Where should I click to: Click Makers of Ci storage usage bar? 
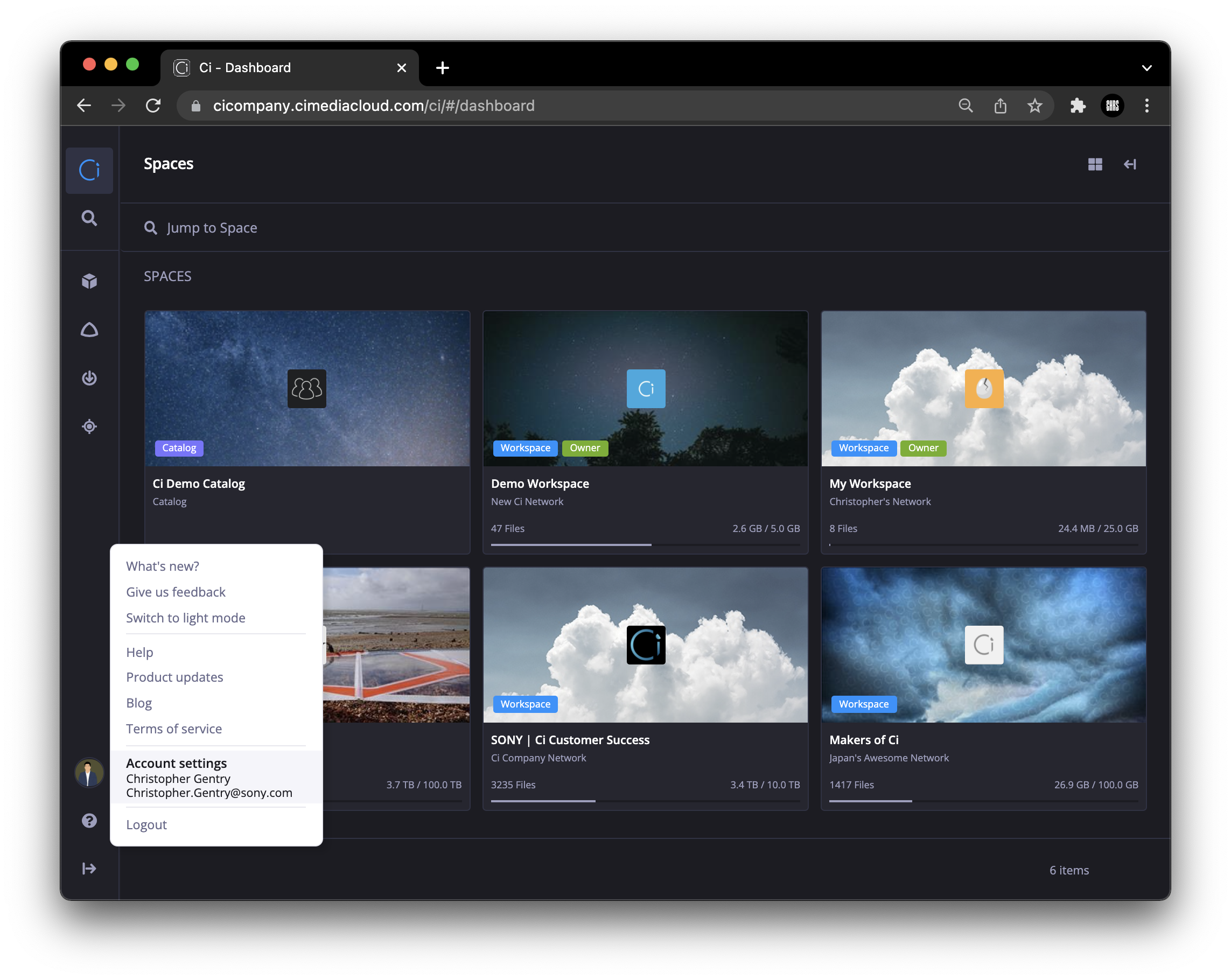(x=984, y=801)
